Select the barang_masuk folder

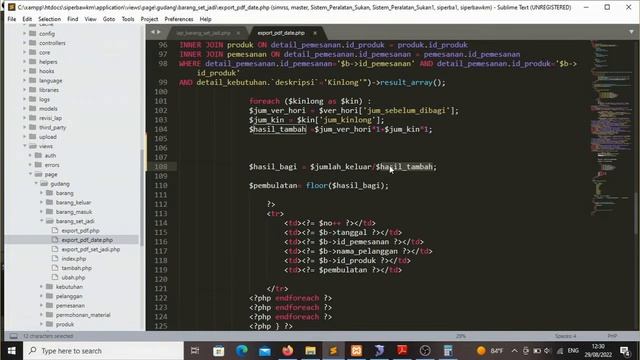click(73, 212)
